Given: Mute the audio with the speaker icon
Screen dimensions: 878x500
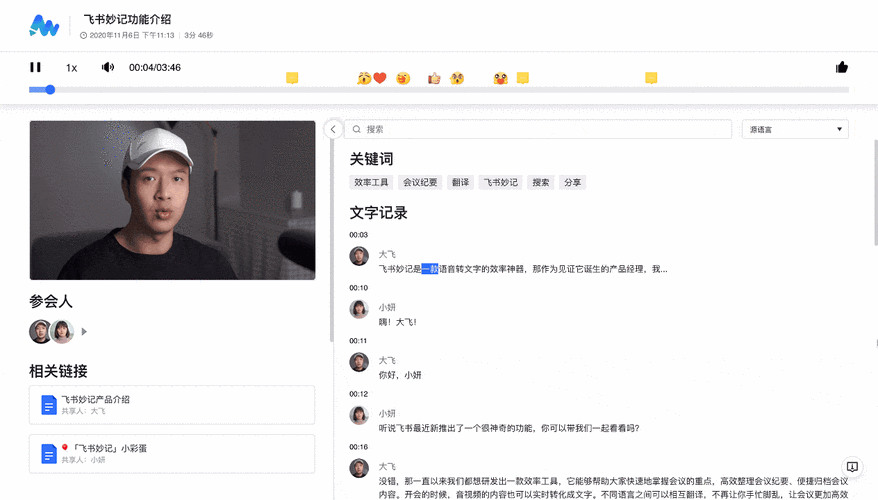Looking at the screenshot, I should pos(108,67).
